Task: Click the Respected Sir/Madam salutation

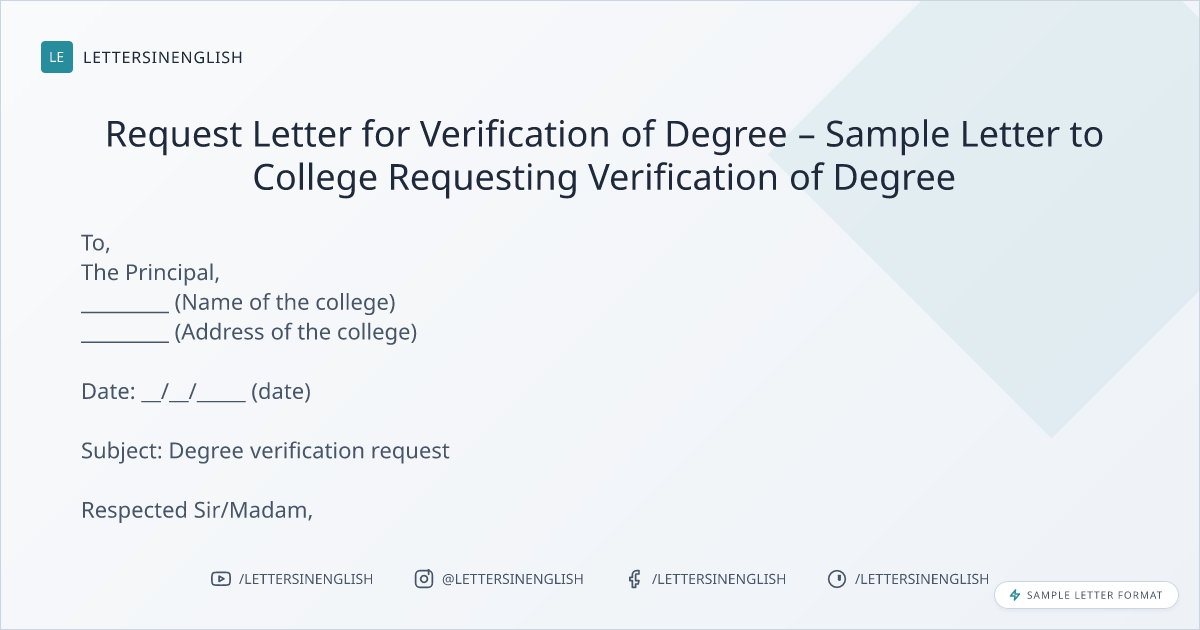Action: point(197,510)
